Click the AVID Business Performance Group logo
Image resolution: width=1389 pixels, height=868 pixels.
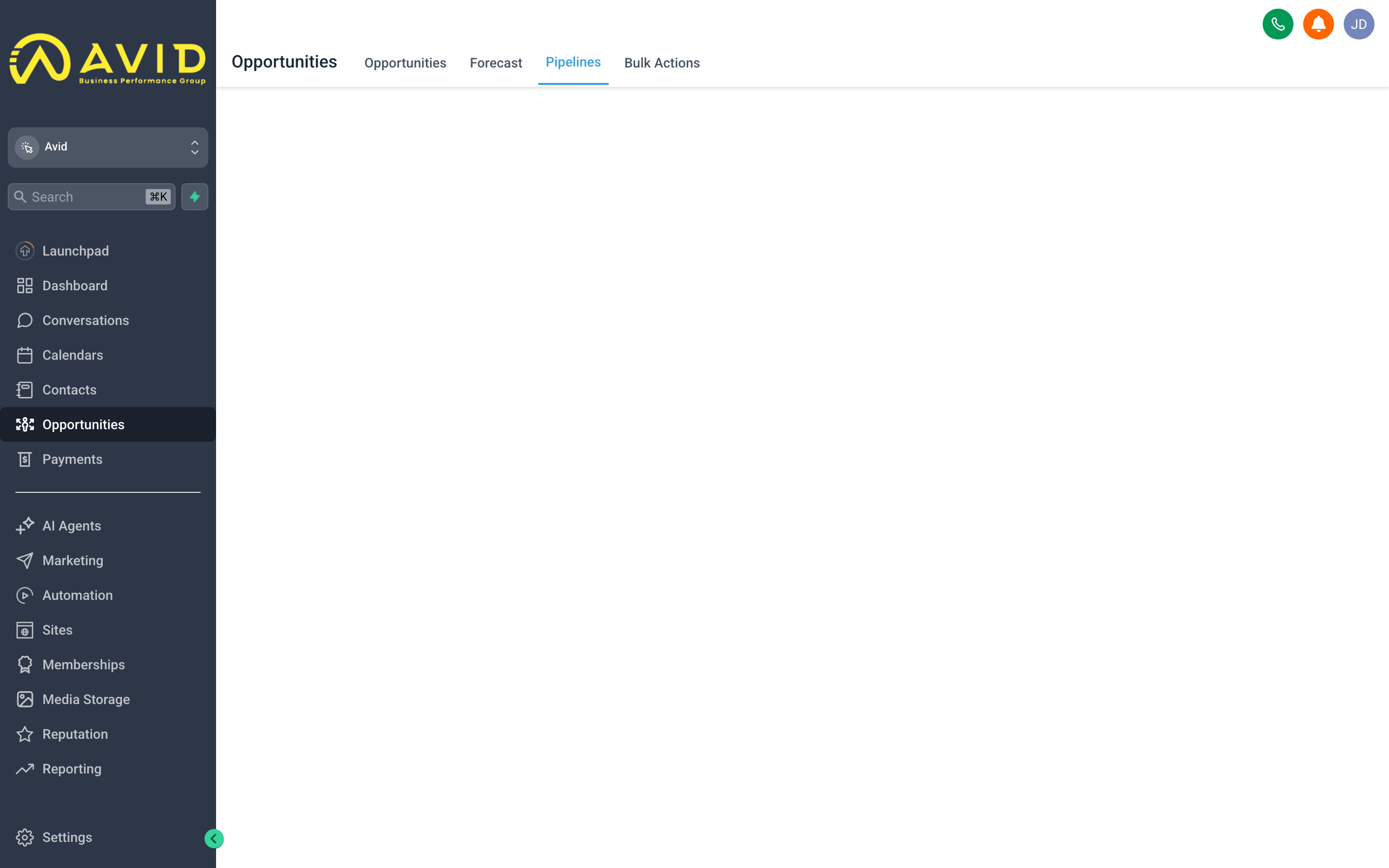108,59
